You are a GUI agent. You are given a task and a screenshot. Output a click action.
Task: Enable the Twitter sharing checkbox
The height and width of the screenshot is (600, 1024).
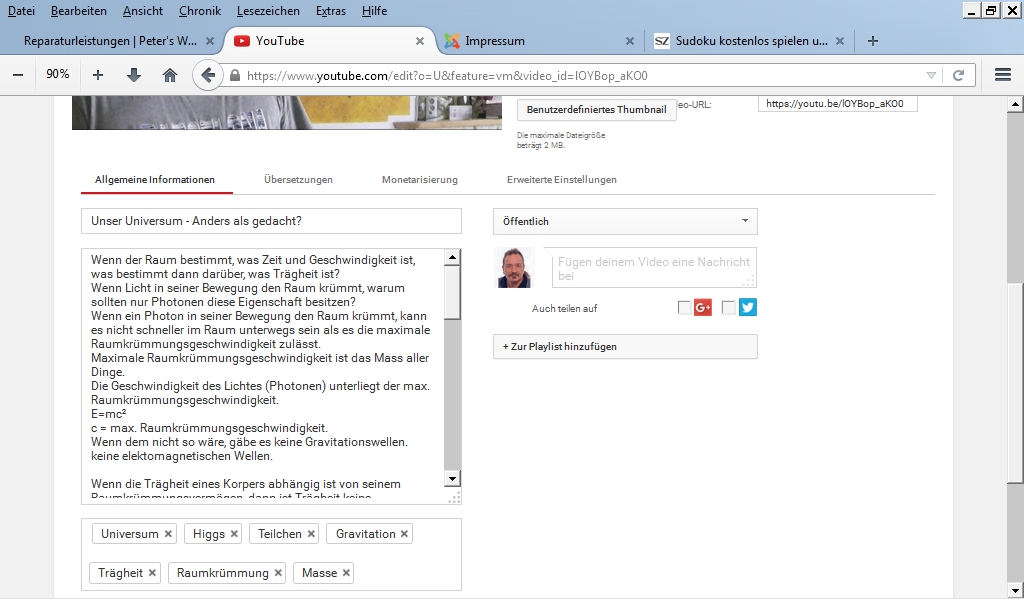point(728,308)
